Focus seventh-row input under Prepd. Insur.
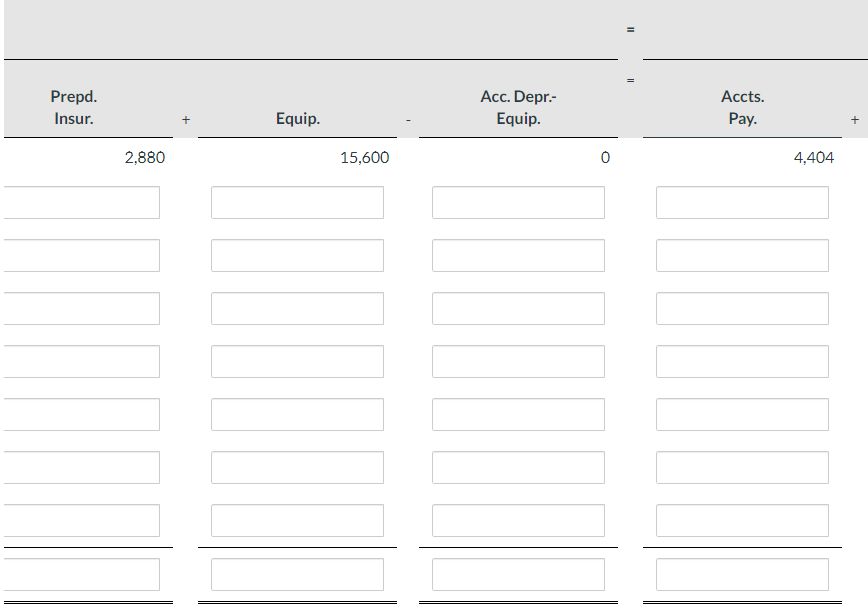This screenshot has height=616, width=868. (82, 520)
